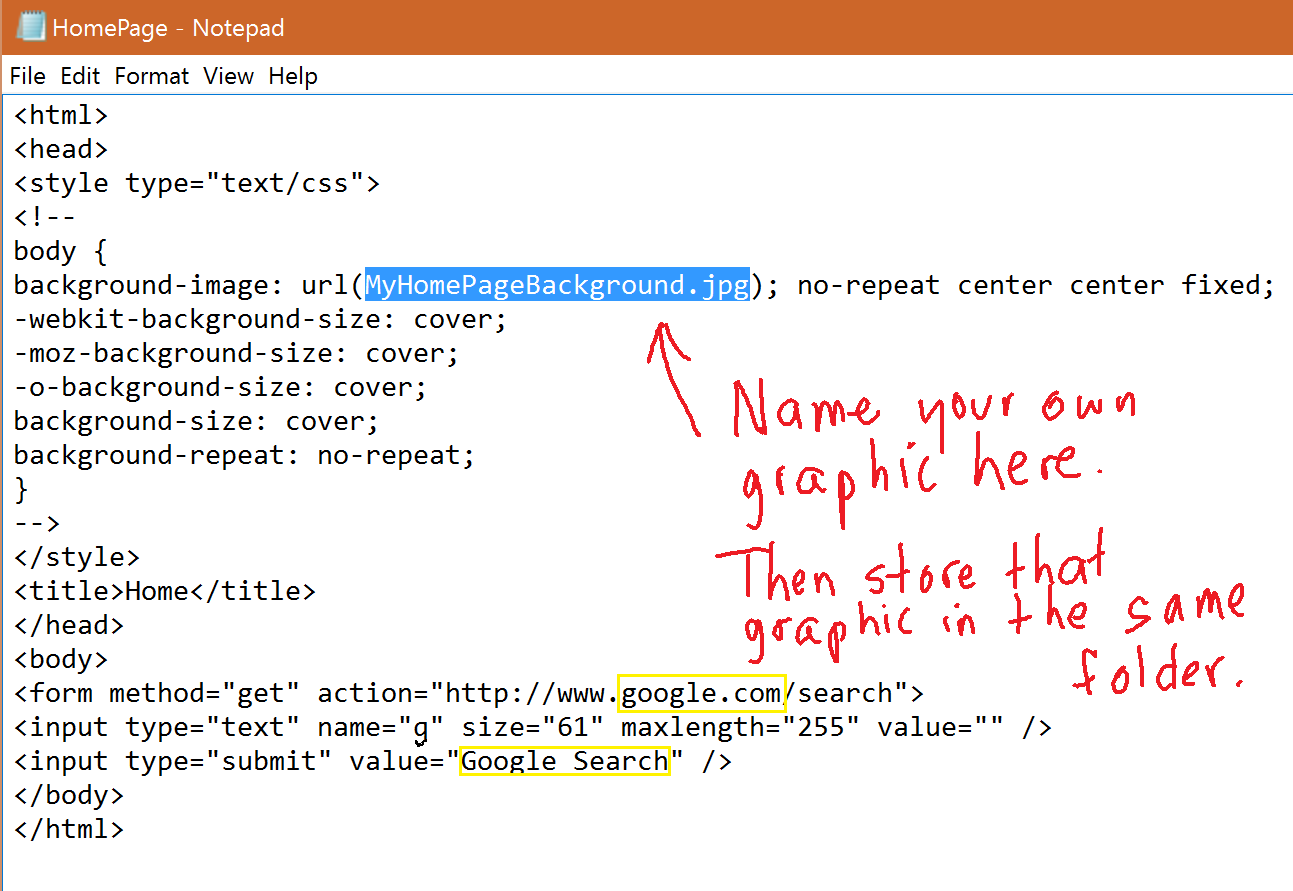Click the <!-- comment opening line
1293x891 pixels.
[x=45, y=218]
